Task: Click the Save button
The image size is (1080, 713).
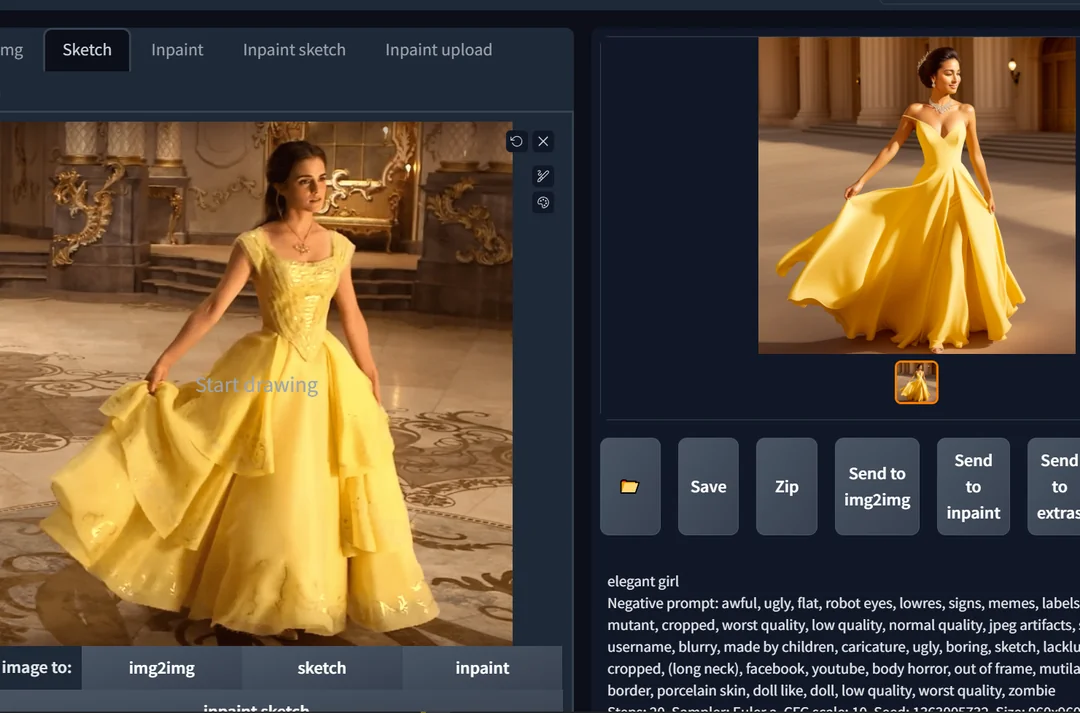Action: (708, 486)
